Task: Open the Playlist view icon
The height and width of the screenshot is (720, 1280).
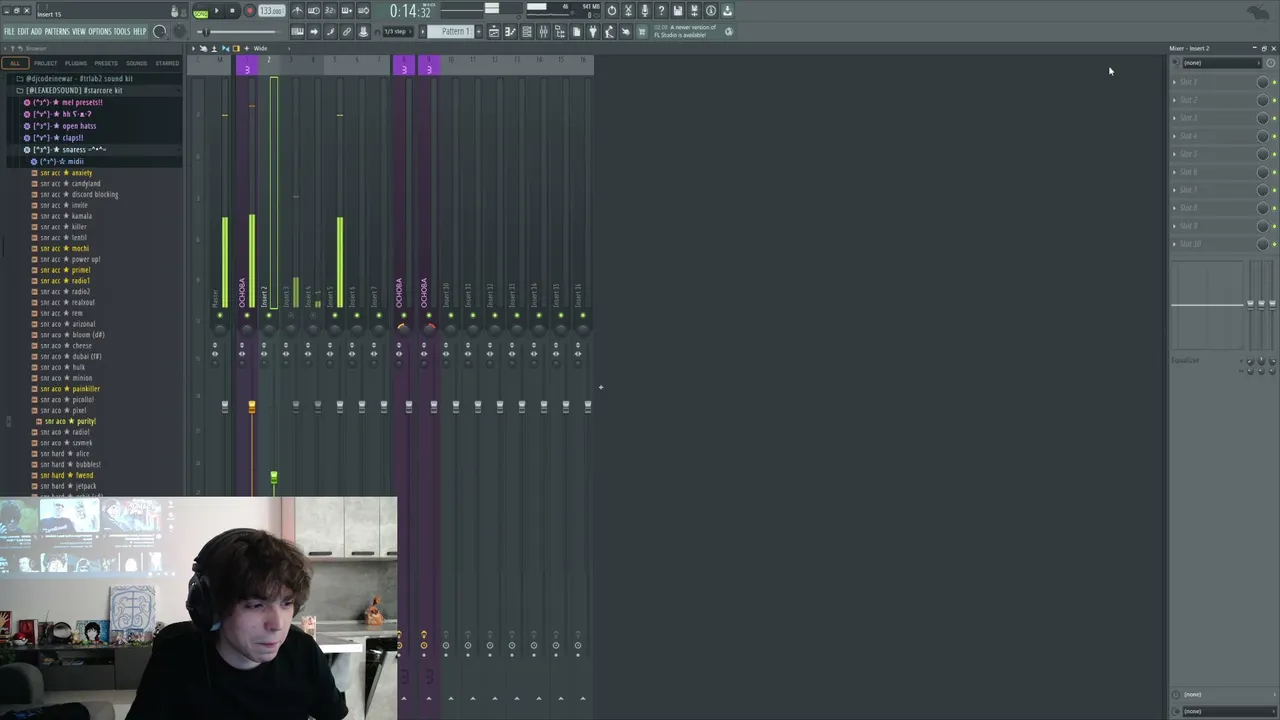Action: 493,32
